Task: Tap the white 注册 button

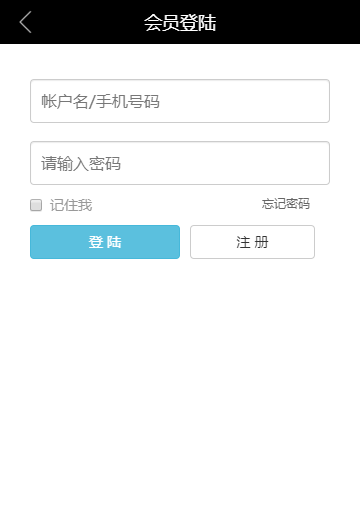Action: point(252,242)
